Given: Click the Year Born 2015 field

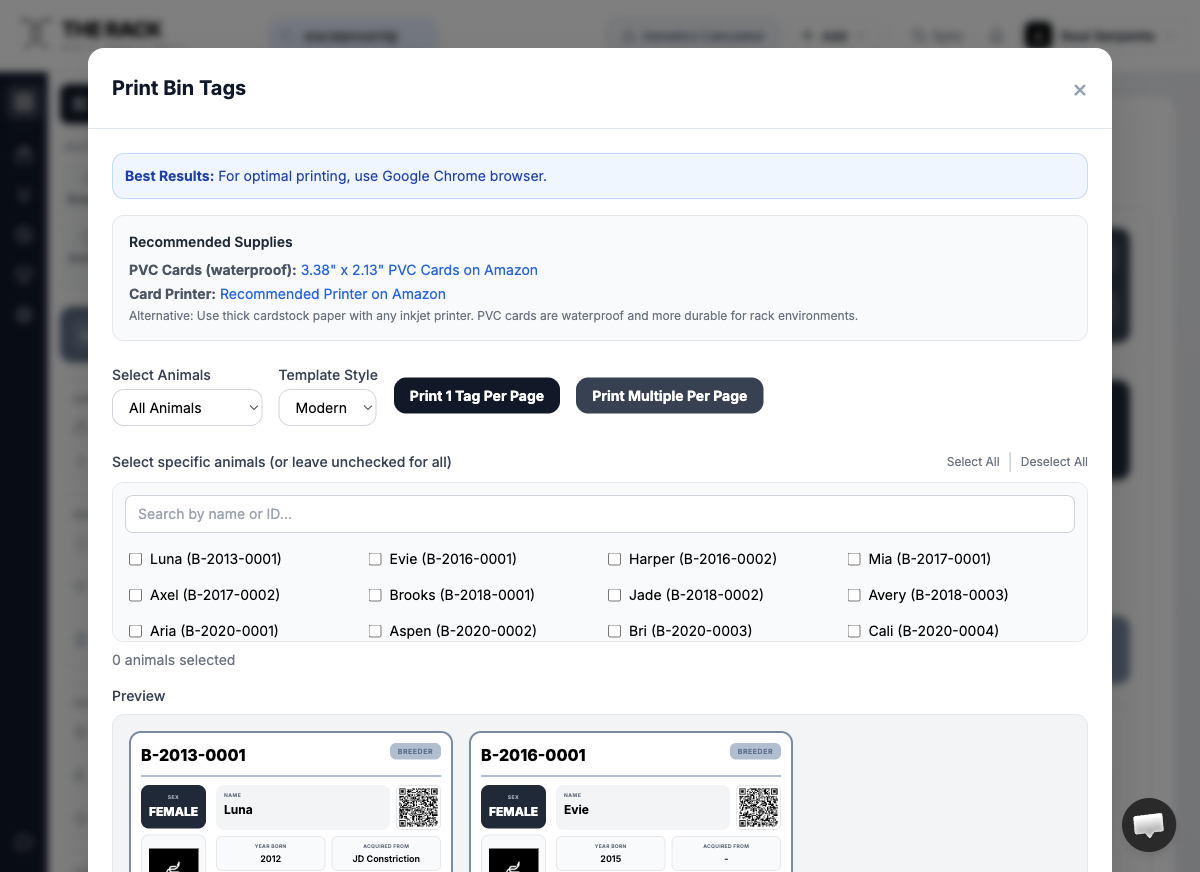Looking at the screenshot, I should pos(611,853).
